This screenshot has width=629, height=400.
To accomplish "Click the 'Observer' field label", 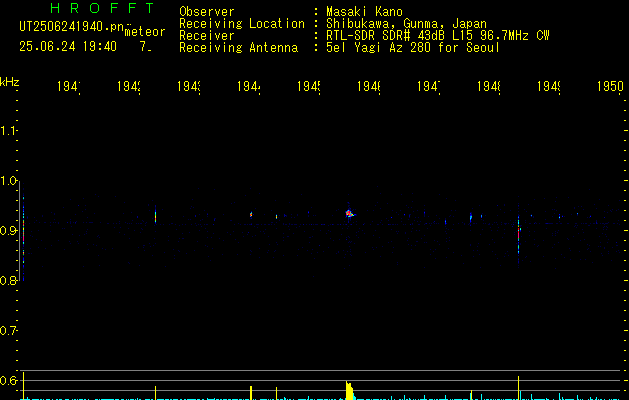I will coord(207,12).
